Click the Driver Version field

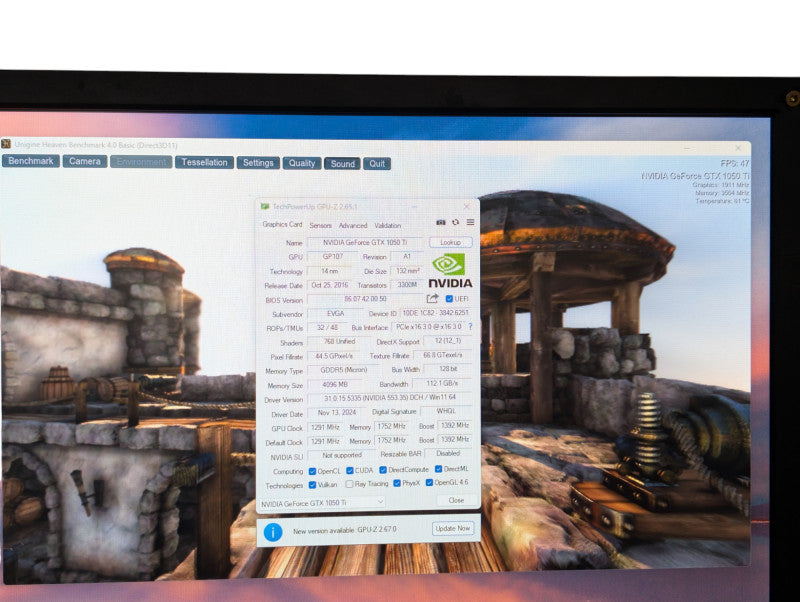coord(390,397)
